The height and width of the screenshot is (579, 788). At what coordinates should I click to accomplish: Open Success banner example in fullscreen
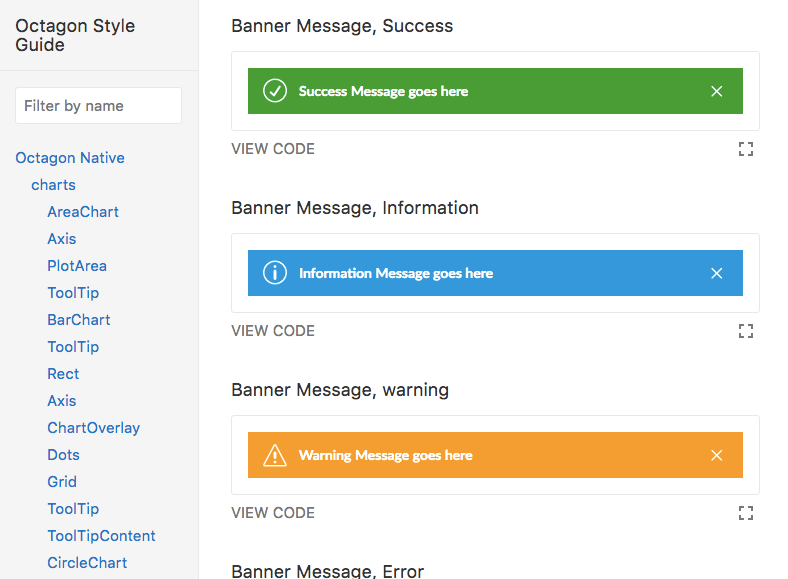click(745, 149)
